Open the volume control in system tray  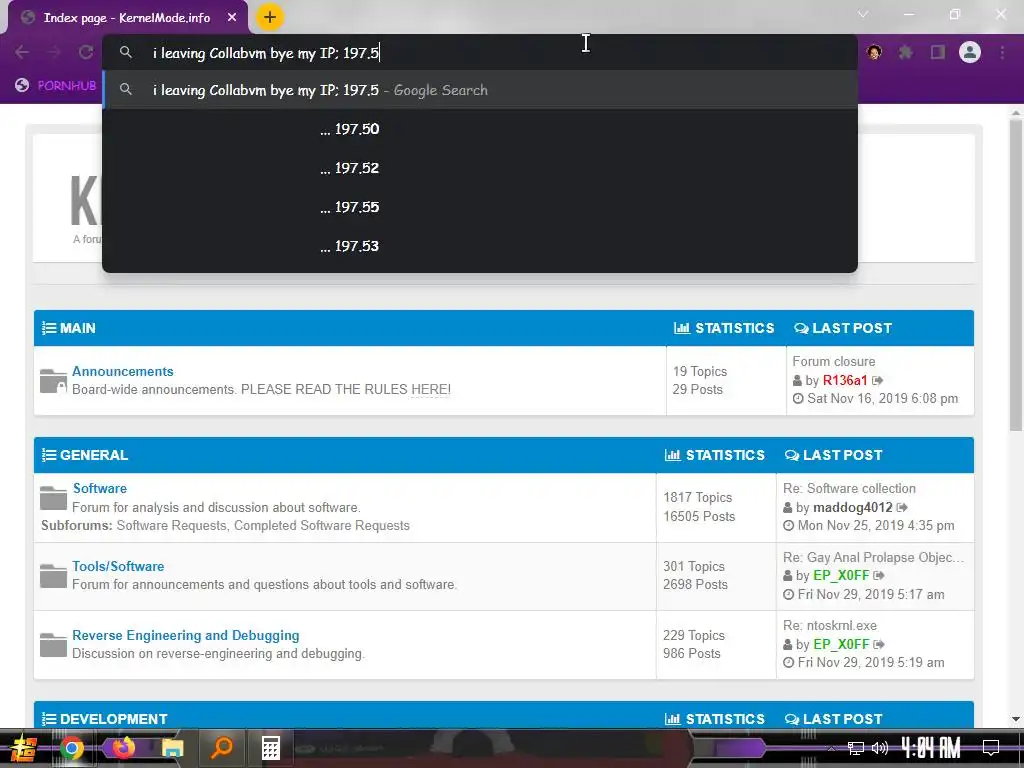880,748
